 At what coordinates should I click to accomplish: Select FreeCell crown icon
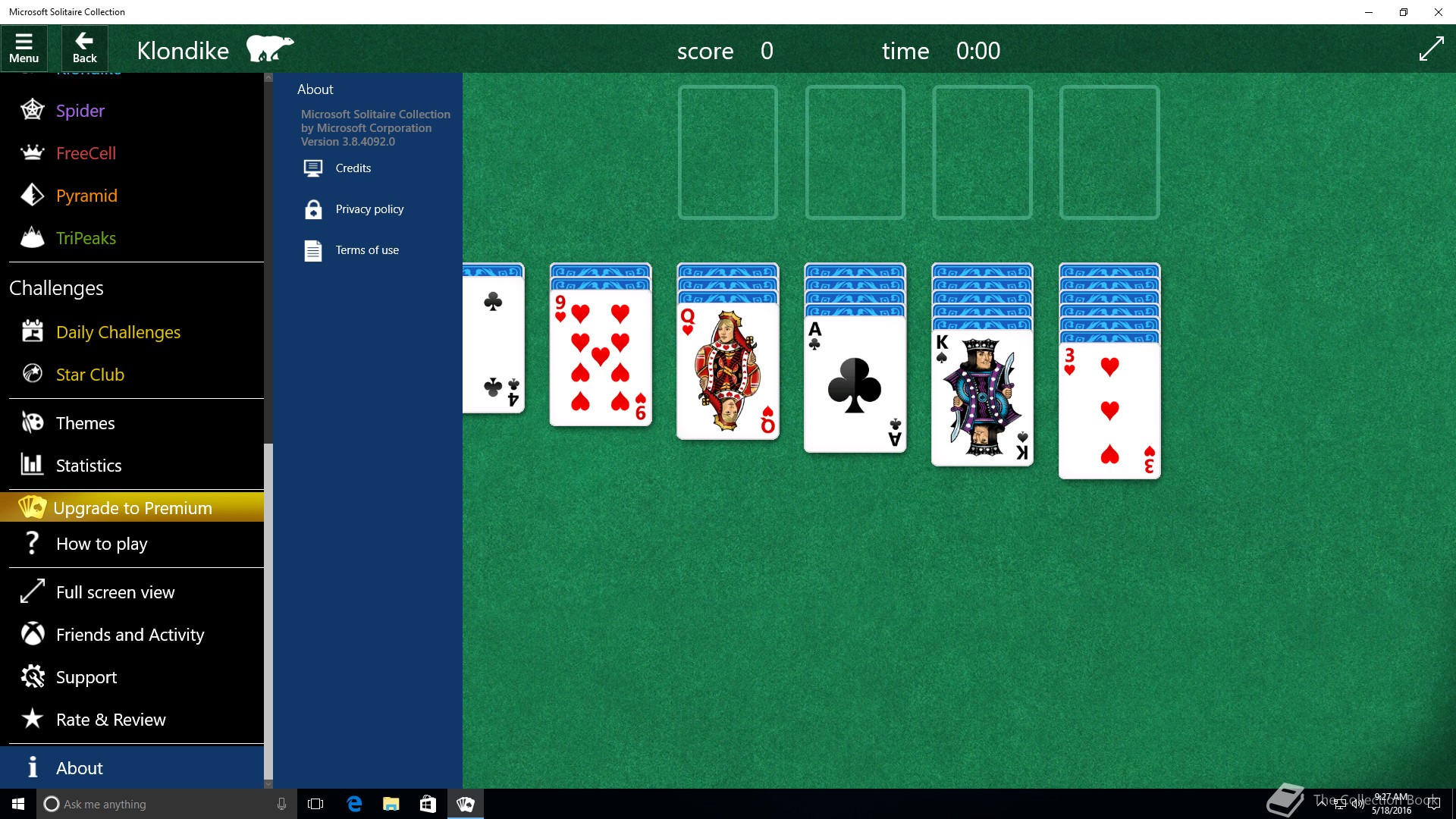32,153
